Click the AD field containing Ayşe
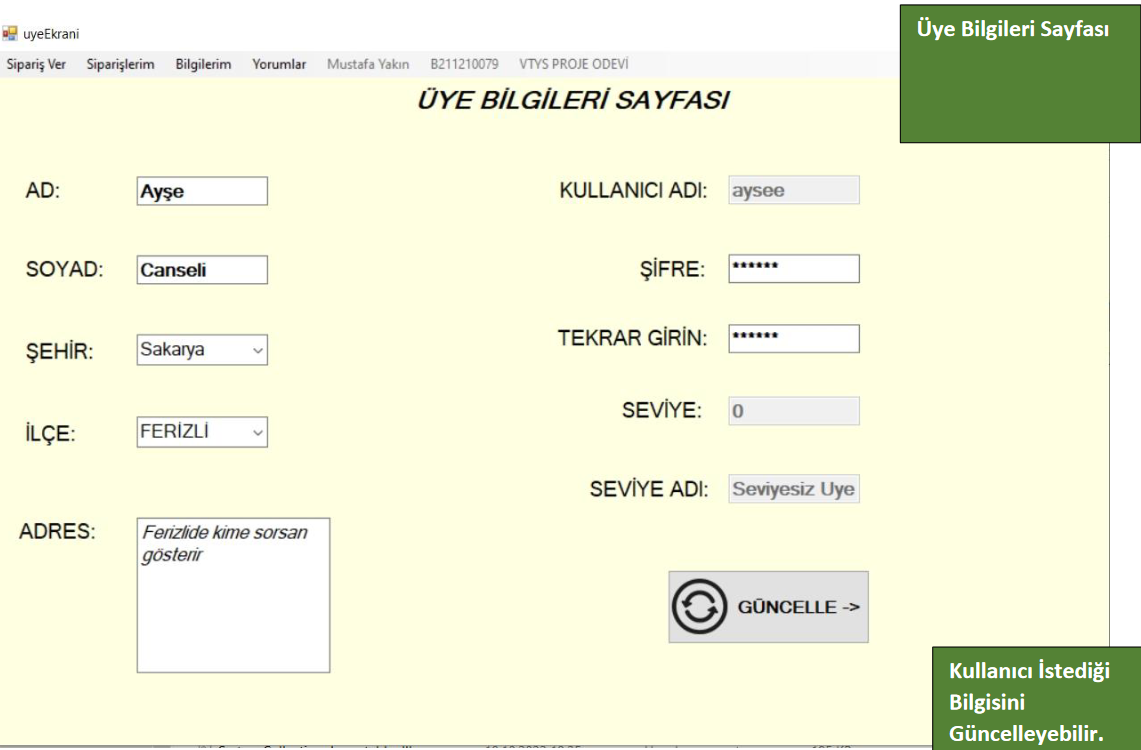 [x=202, y=191]
